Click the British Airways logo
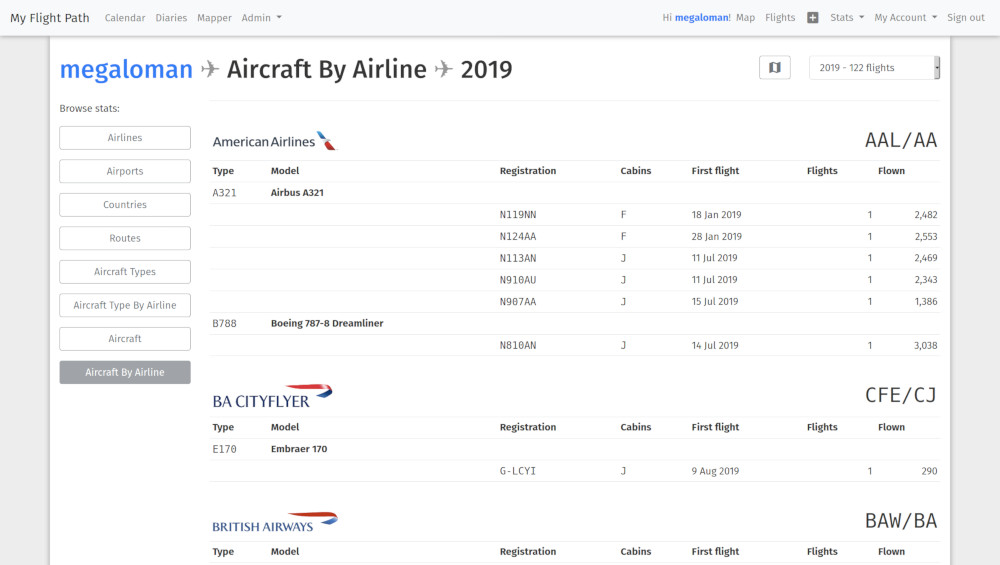Viewport: 1000px width, 565px height. tap(275, 521)
